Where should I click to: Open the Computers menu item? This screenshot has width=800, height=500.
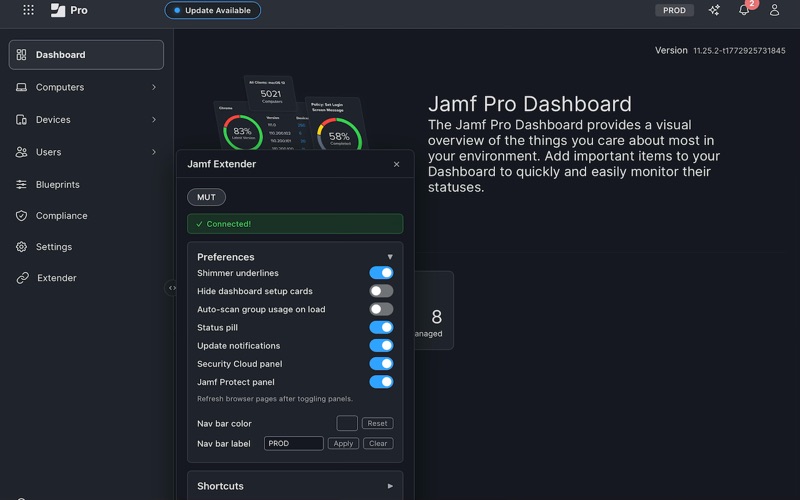86,87
